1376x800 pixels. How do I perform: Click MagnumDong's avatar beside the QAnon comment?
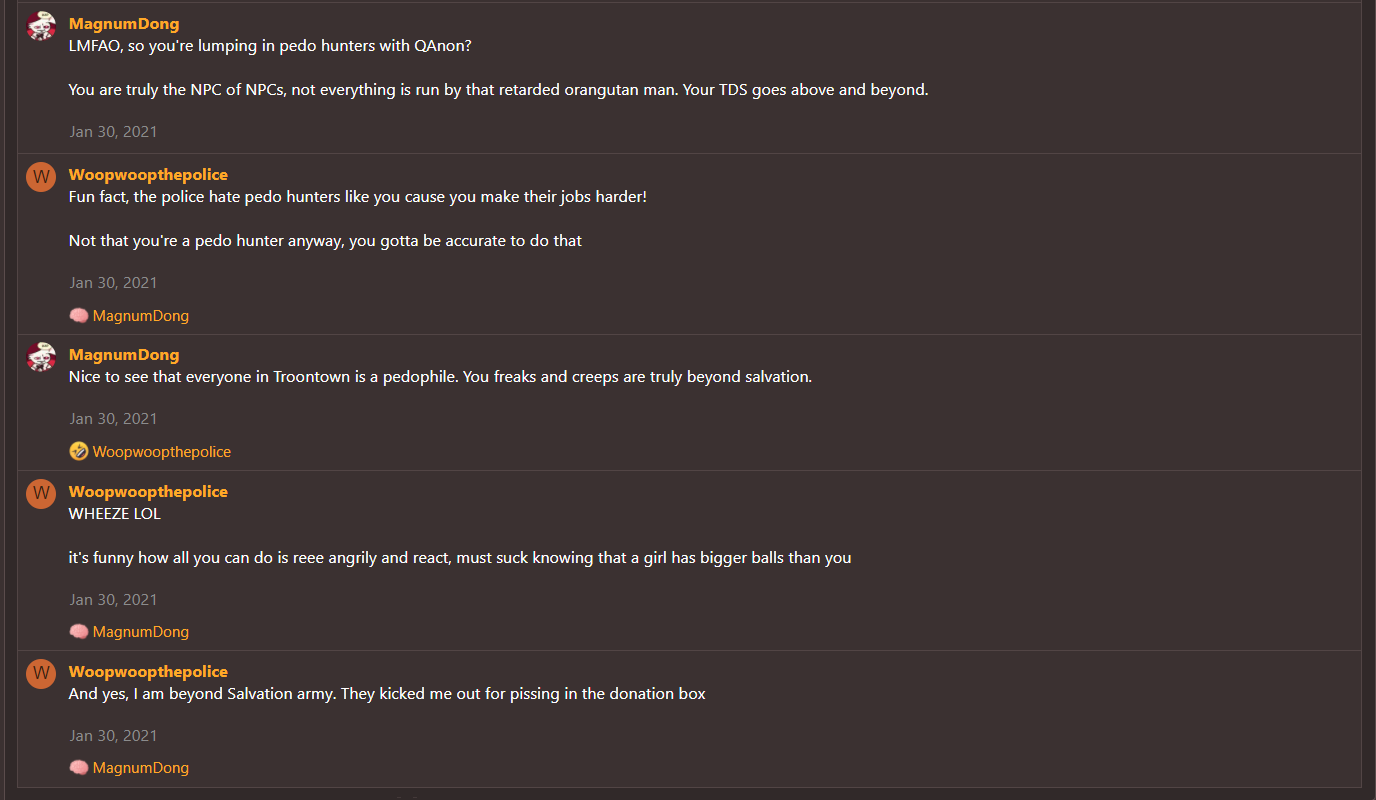click(x=41, y=26)
